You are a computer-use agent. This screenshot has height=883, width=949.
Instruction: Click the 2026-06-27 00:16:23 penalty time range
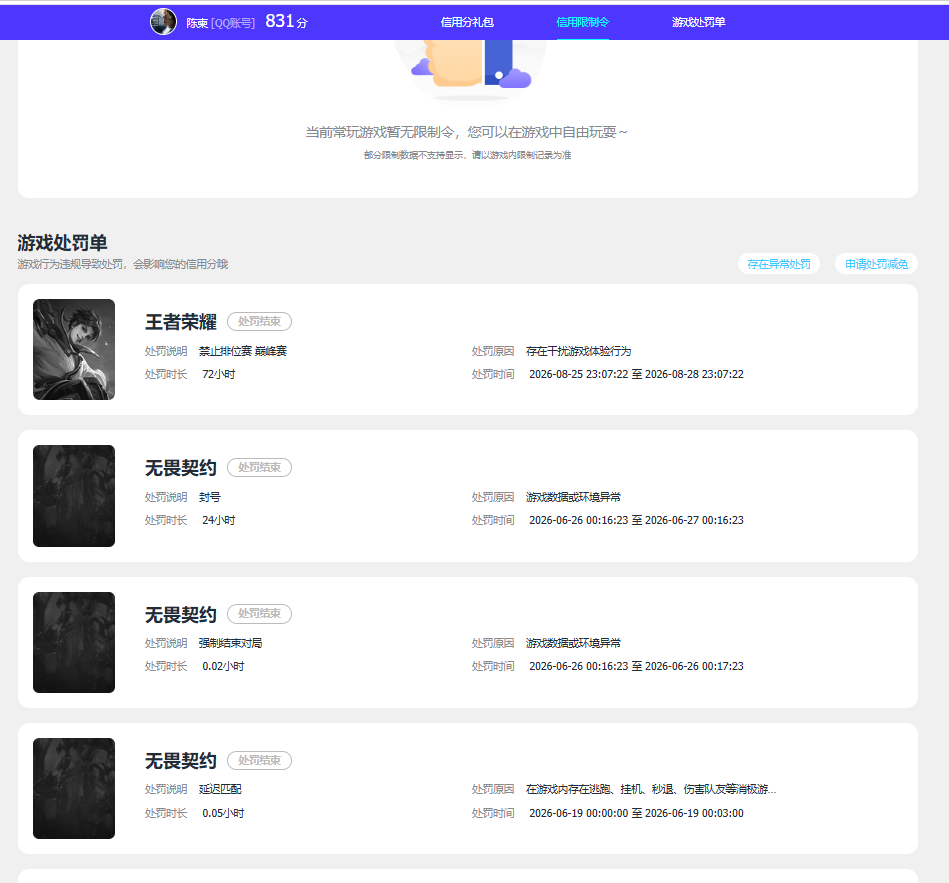pyautogui.click(x=636, y=520)
